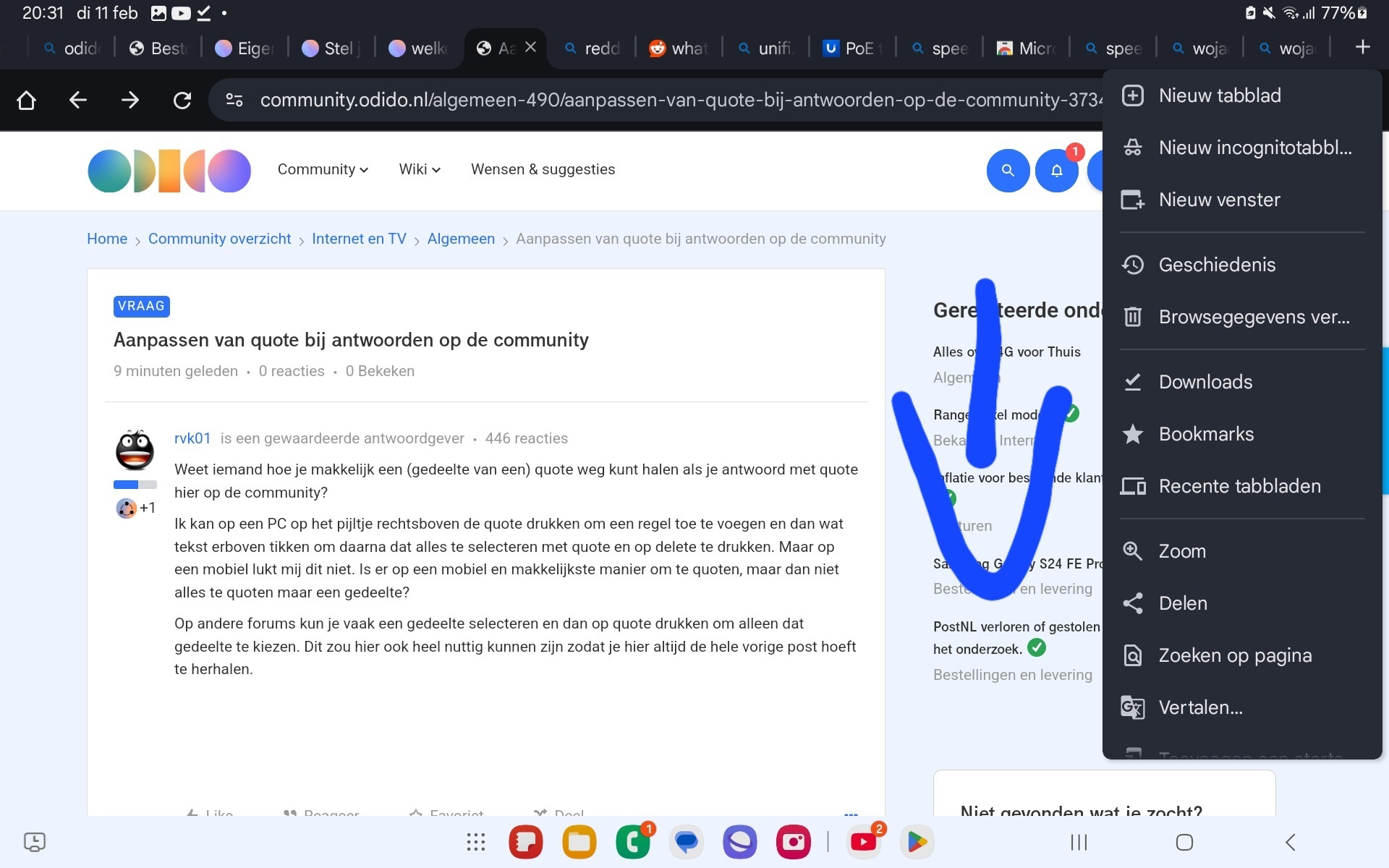Go back with the back arrow
Image resolution: width=1389 pixels, height=868 pixels.
coord(78,100)
